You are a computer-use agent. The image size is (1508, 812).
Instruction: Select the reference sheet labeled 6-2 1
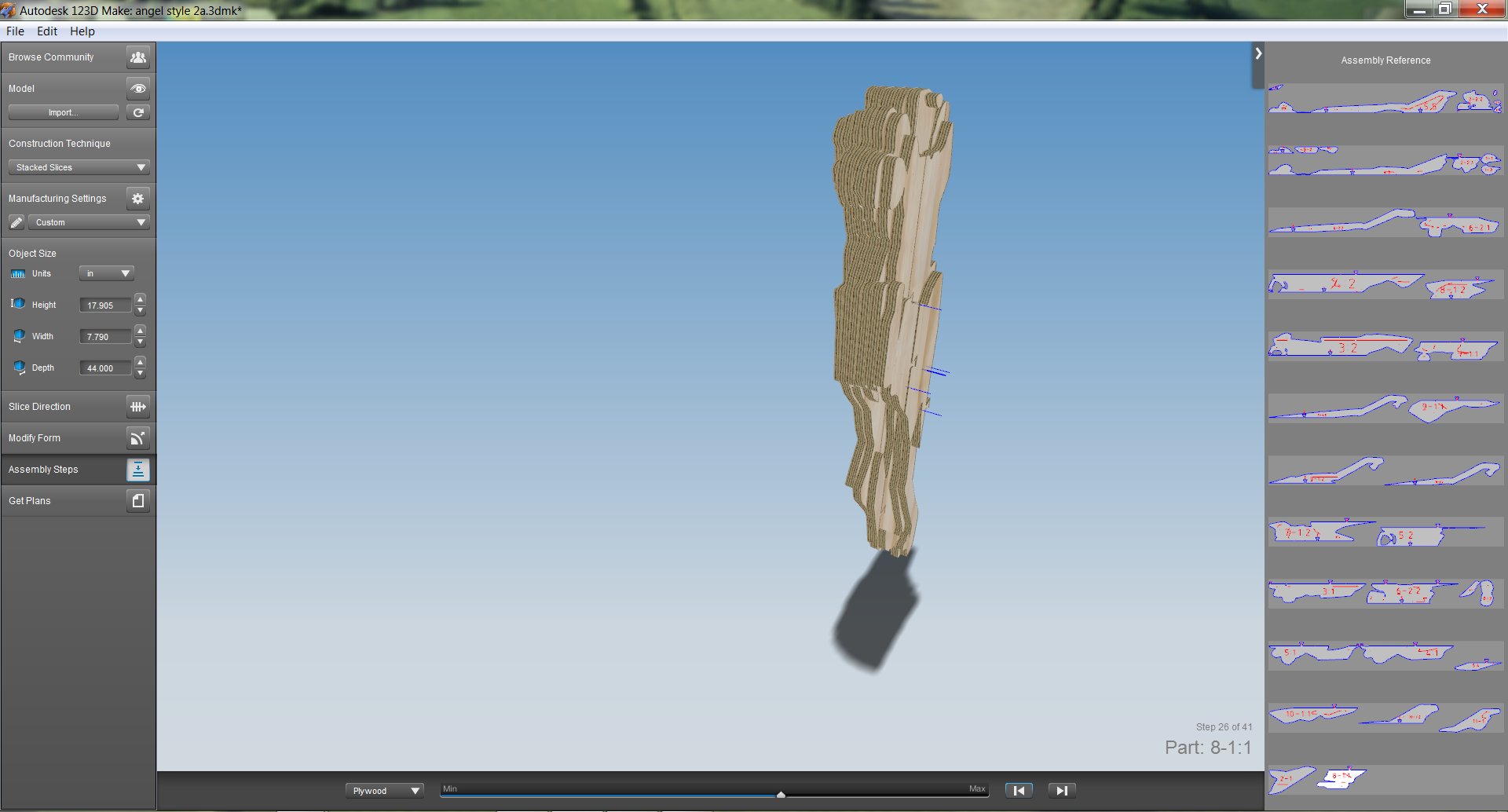pyautogui.click(x=1385, y=222)
